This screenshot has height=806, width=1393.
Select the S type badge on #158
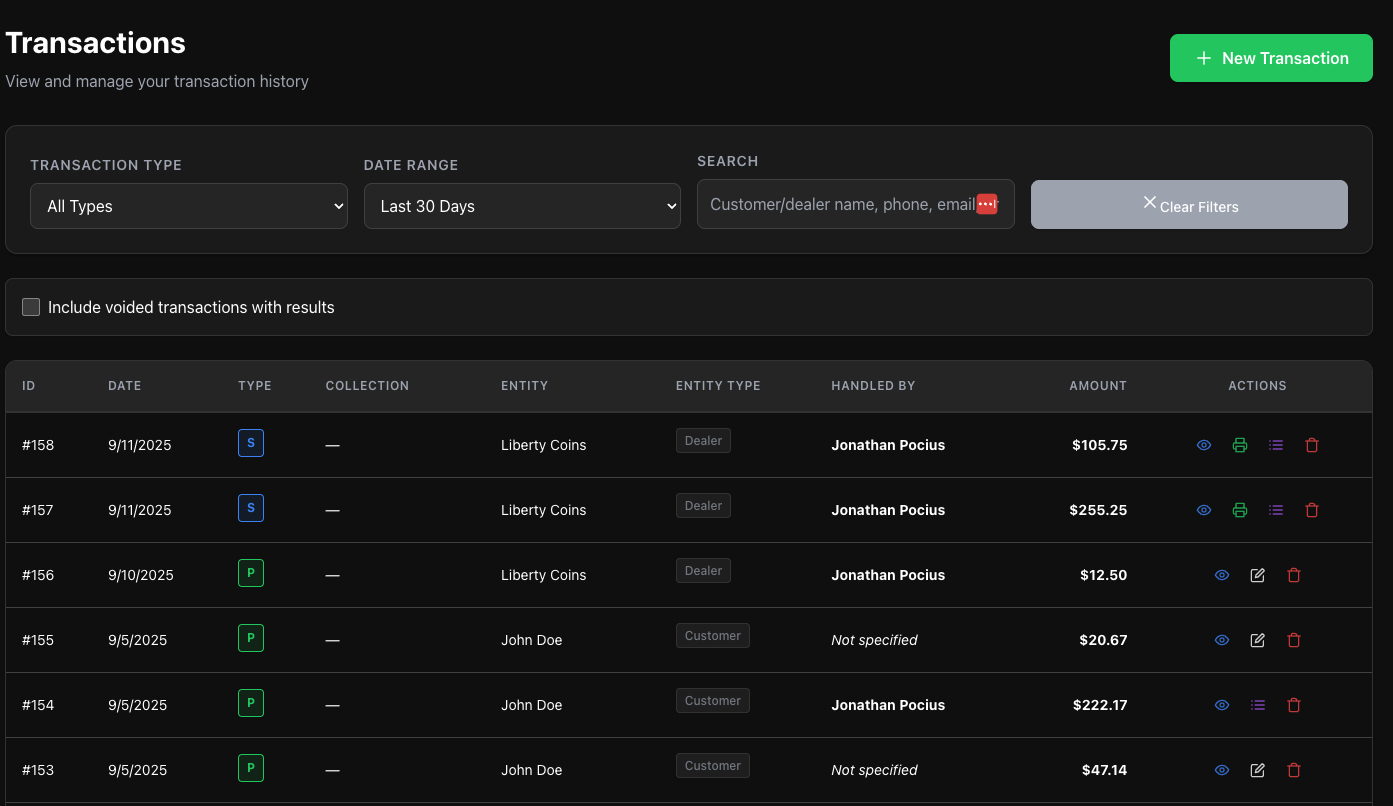click(x=251, y=442)
